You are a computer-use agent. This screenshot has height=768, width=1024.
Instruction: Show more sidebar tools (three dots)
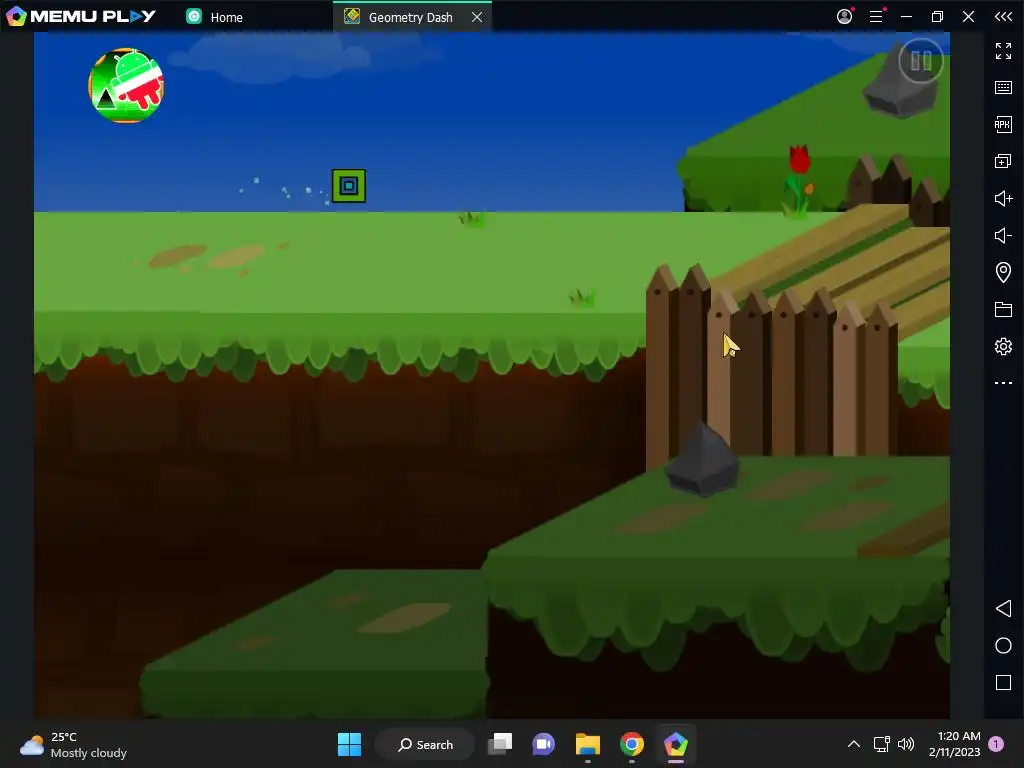click(x=1003, y=383)
